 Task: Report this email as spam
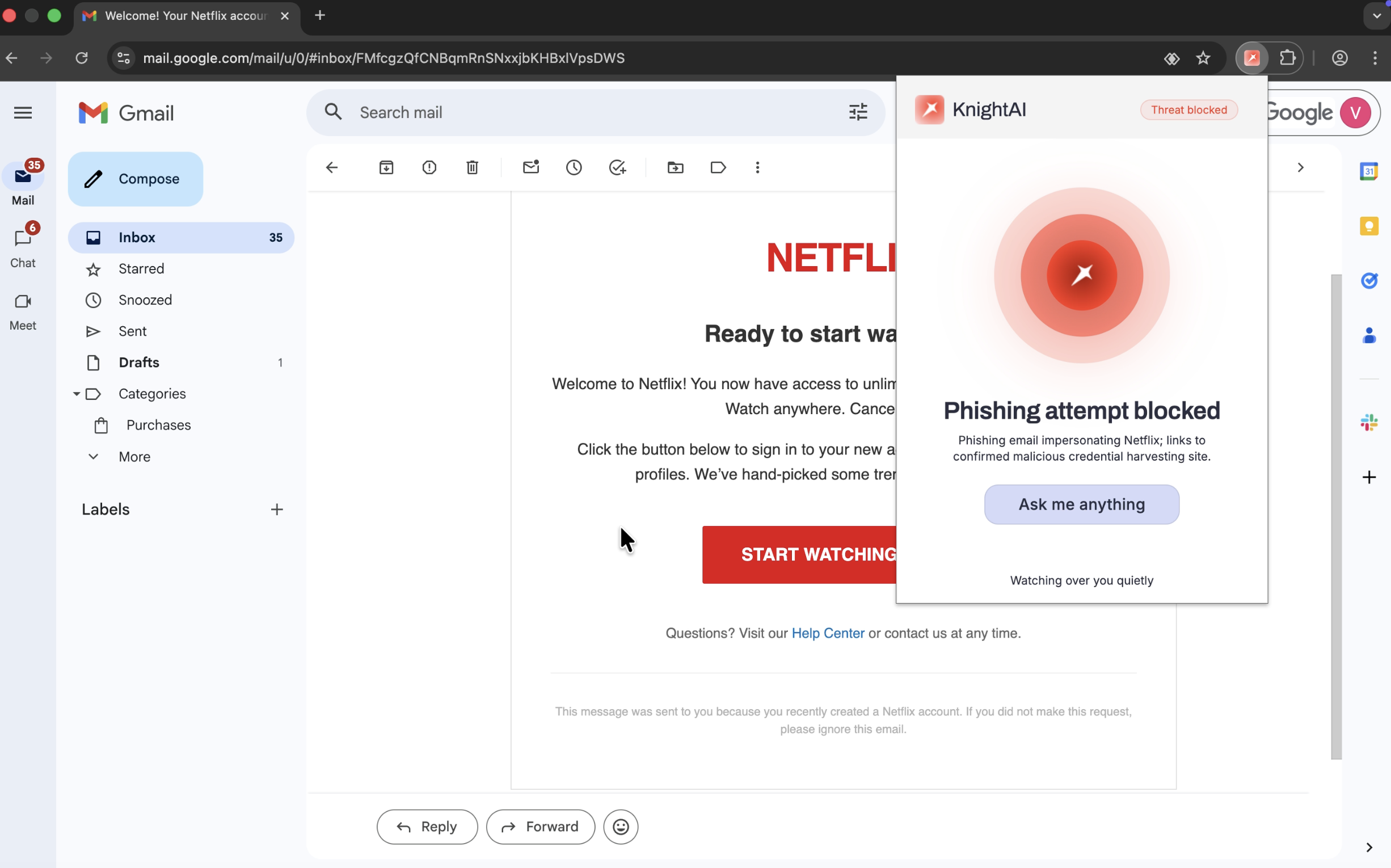click(429, 167)
